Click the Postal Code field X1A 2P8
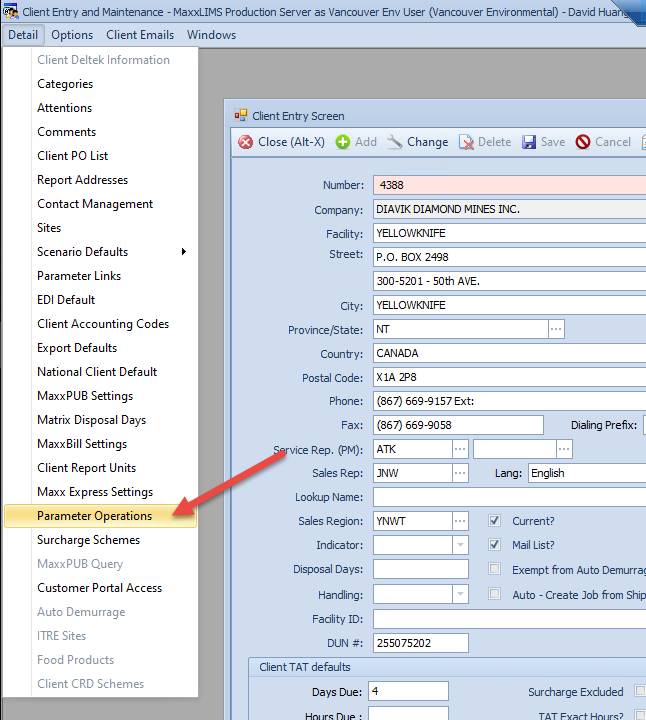This screenshot has height=720, width=646. pyautogui.click(x=510, y=377)
